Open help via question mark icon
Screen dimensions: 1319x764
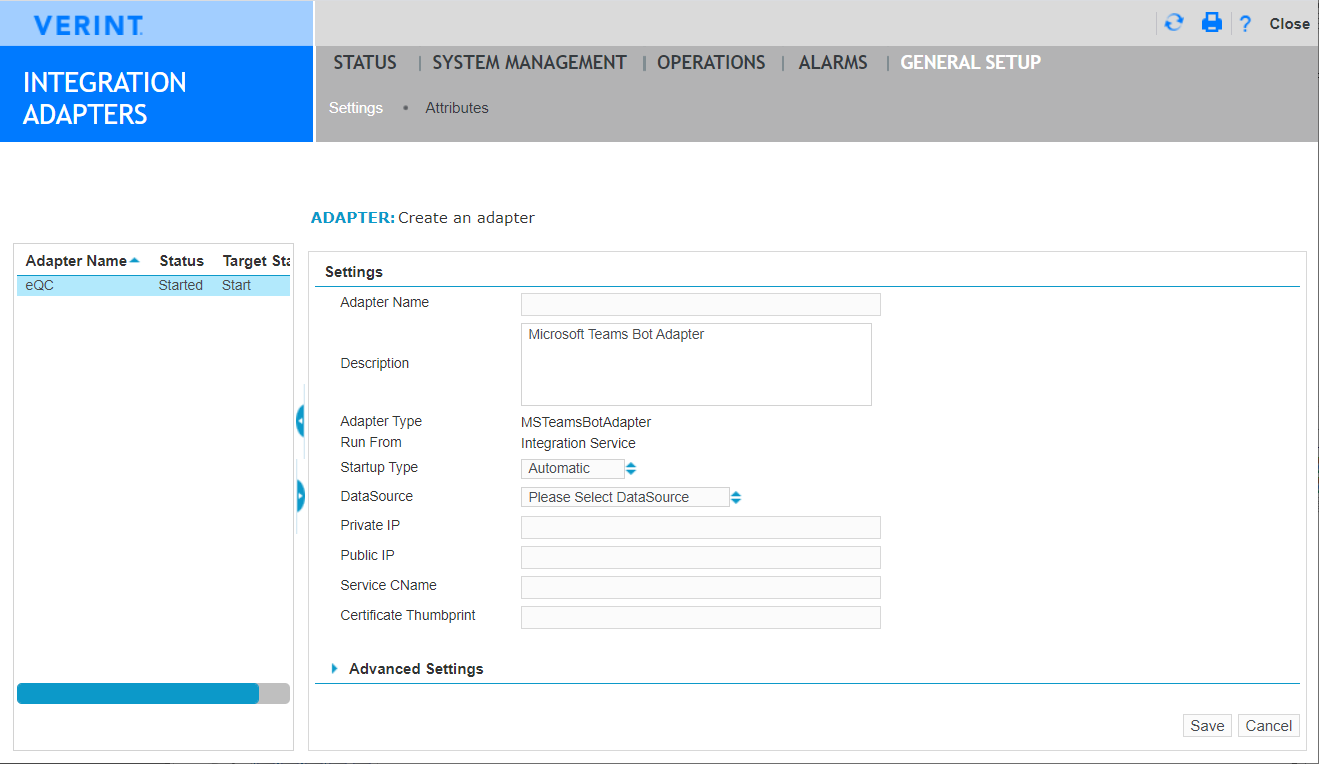coord(1245,24)
